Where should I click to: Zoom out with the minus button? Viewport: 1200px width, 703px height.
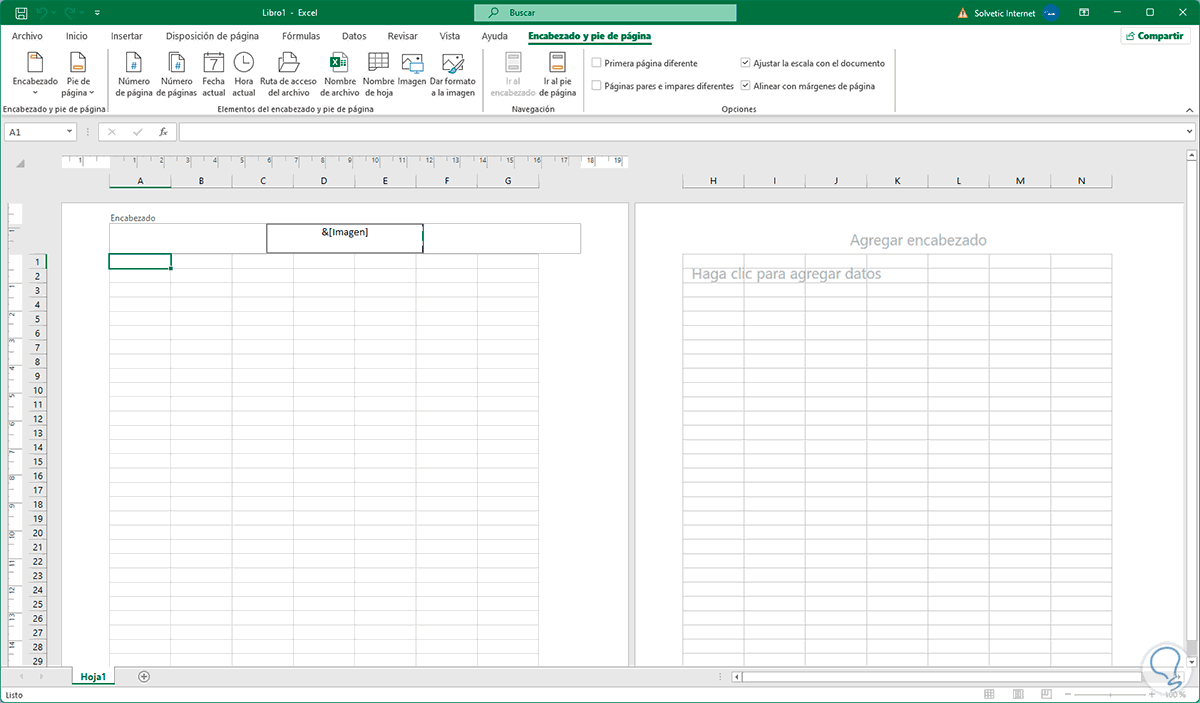pyautogui.click(x=1069, y=694)
